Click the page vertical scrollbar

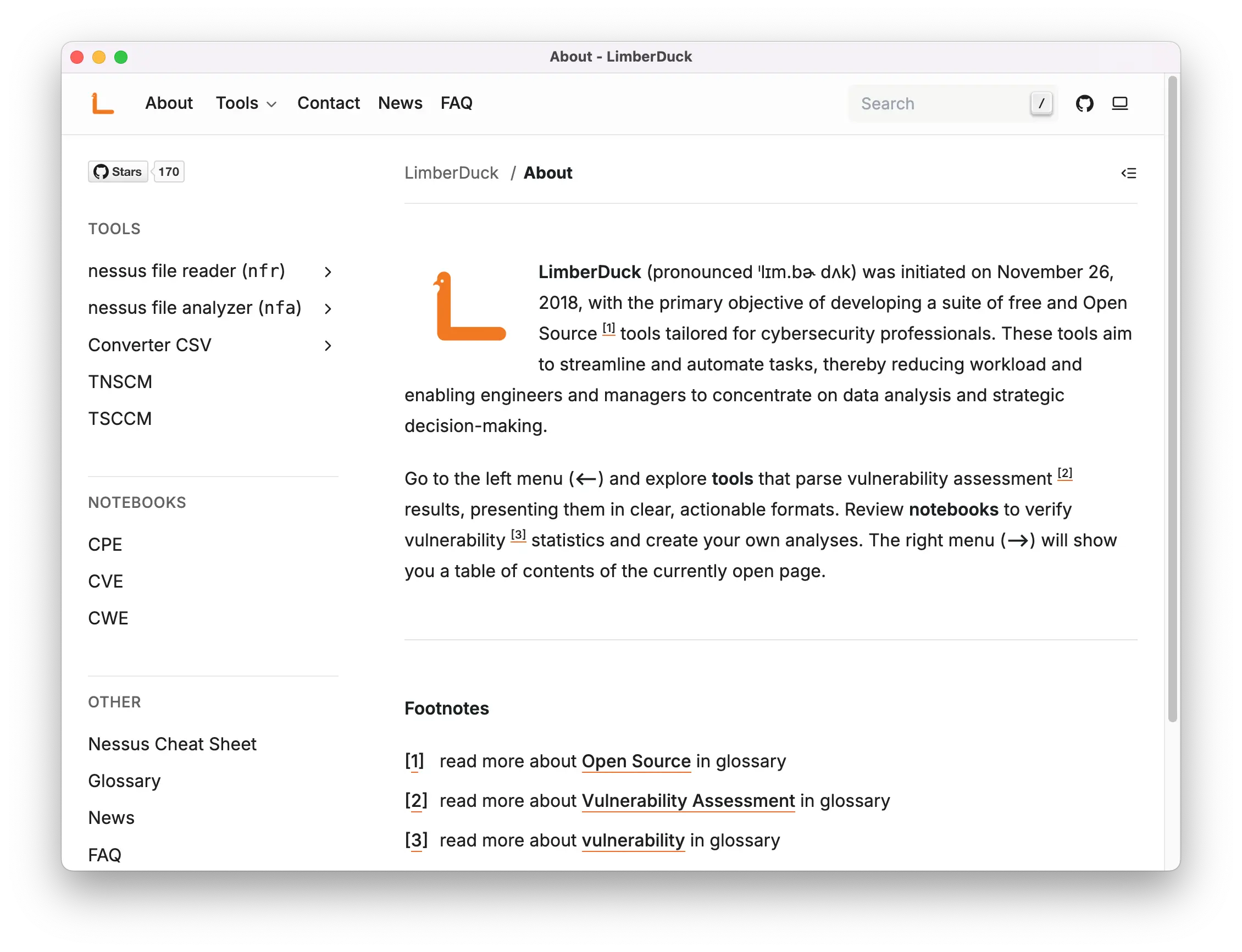pyautogui.click(x=1172, y=400)
